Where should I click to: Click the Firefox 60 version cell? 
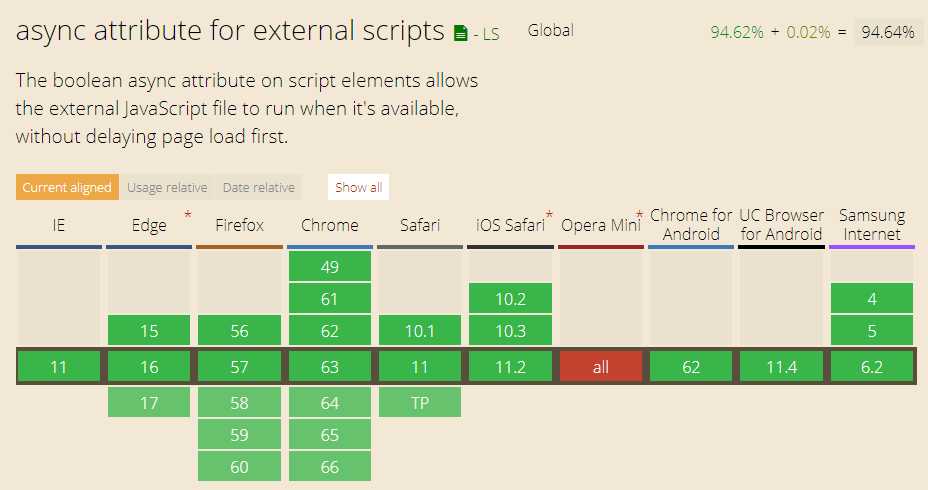click(239, 466)
